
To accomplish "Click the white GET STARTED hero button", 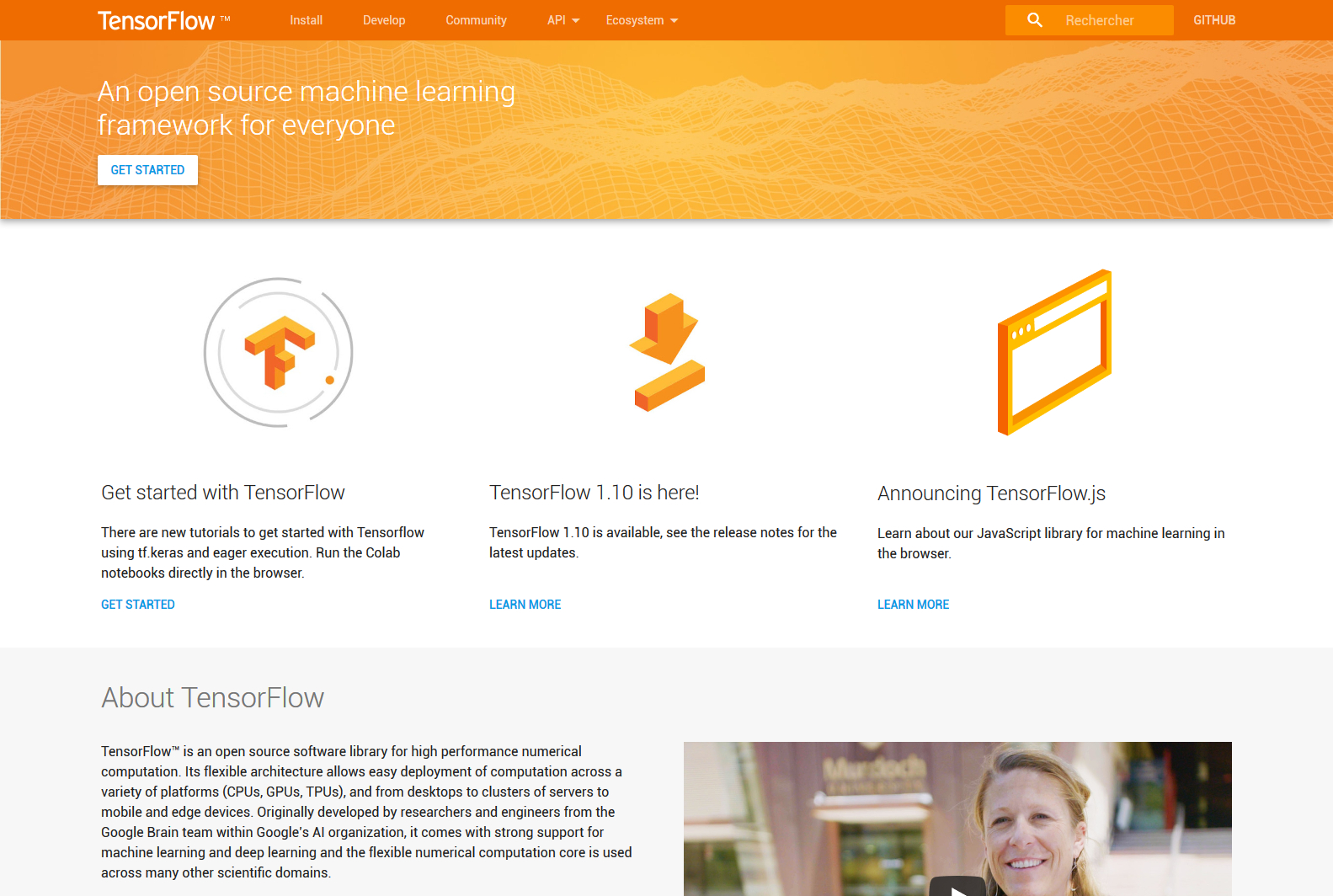I will tap(147, 170).
